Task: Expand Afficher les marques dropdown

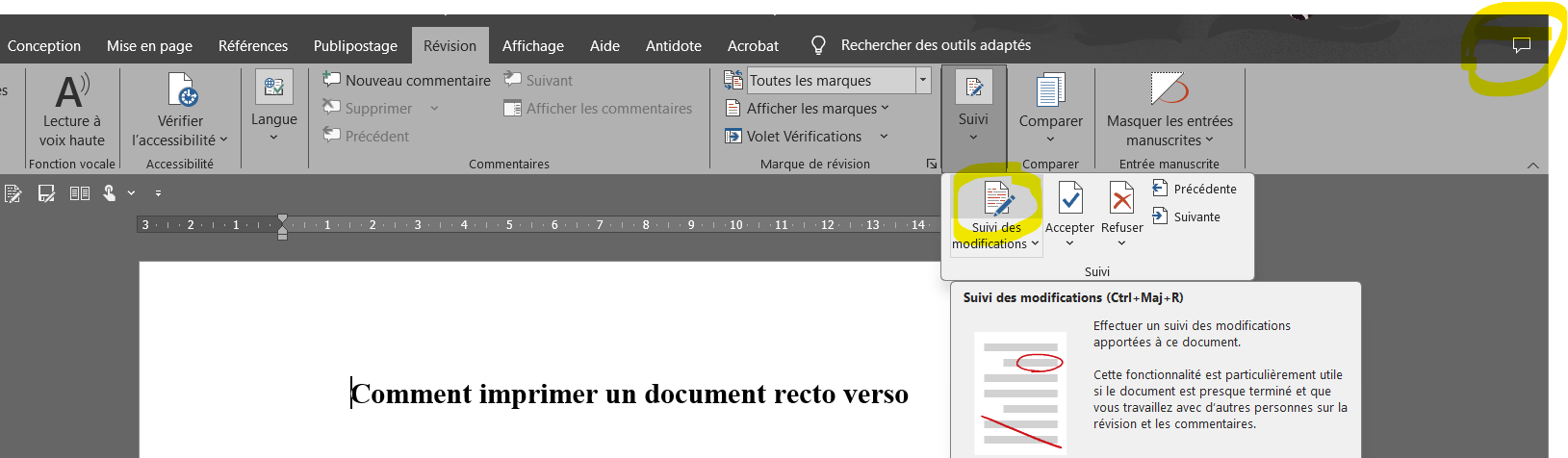Action: tap(807, 109)
